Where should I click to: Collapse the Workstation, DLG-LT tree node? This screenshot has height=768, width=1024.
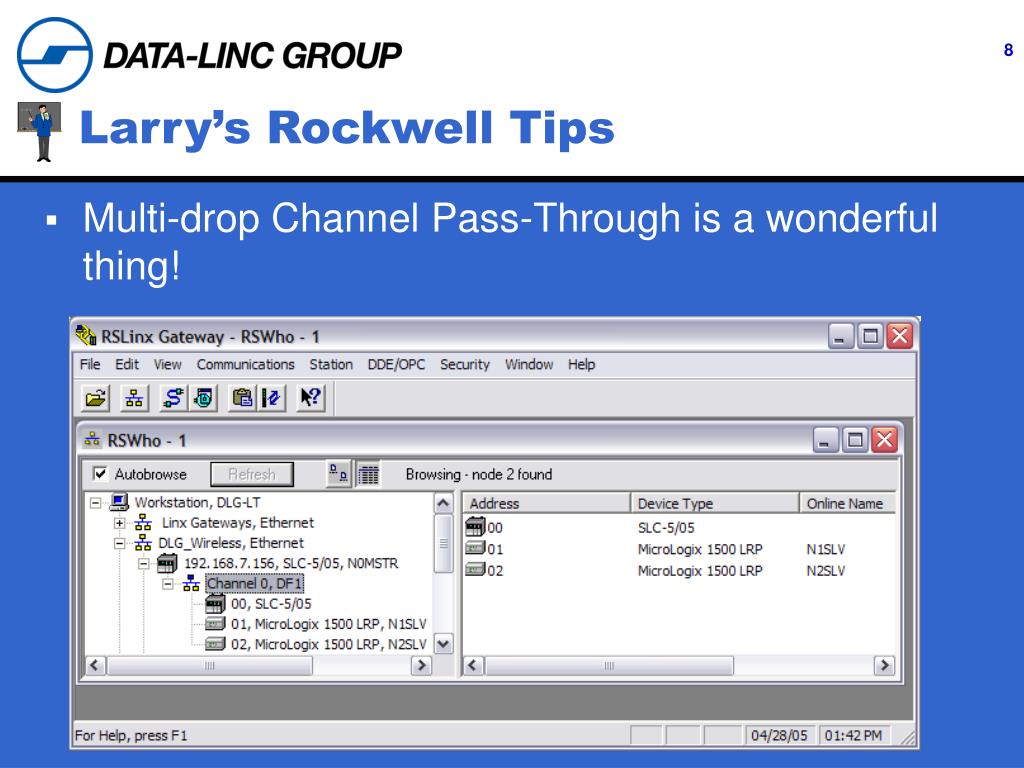coord(95,503)
